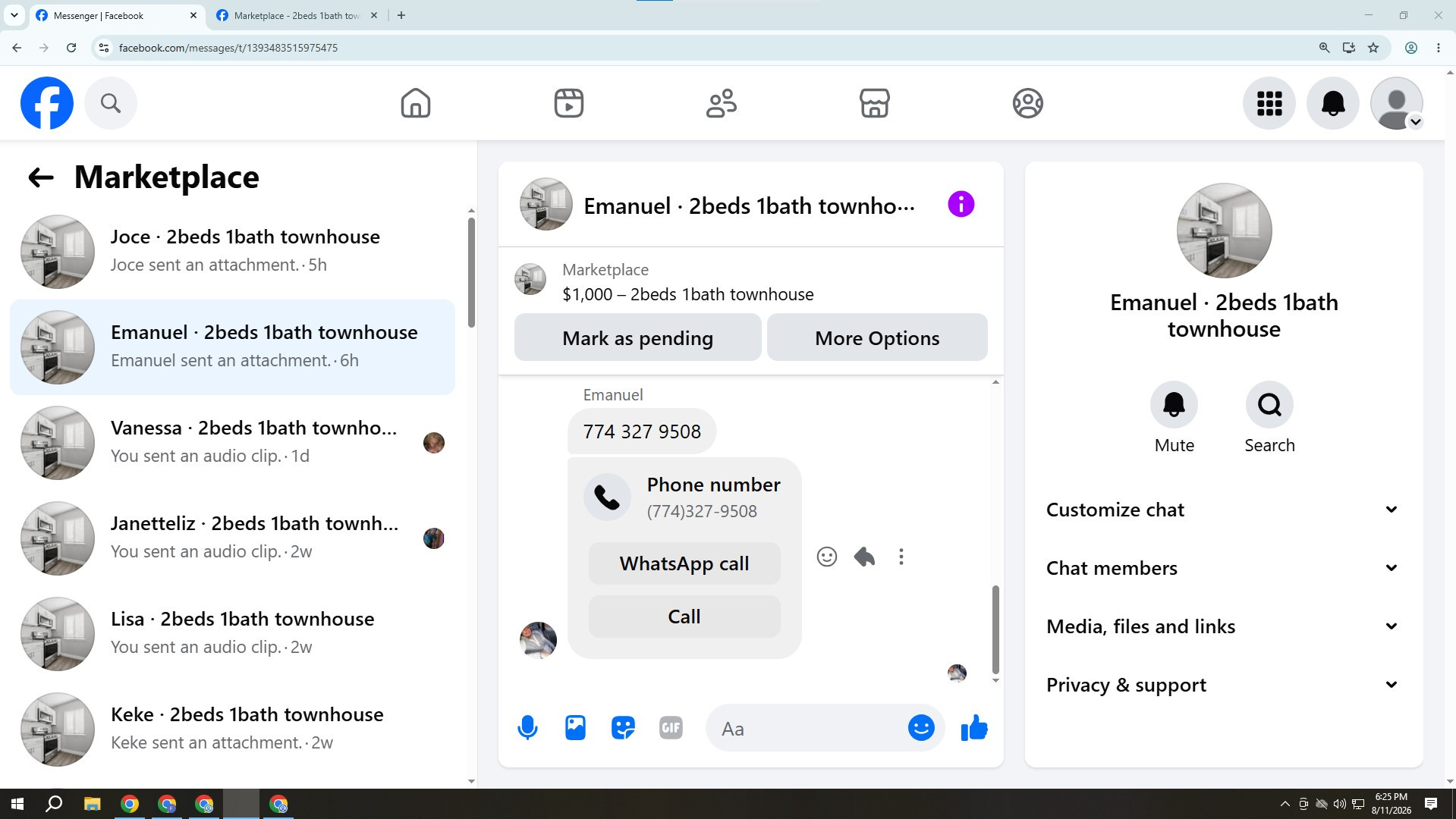
Task: Expand Privacy & support section
Action: pos(1223,686)
